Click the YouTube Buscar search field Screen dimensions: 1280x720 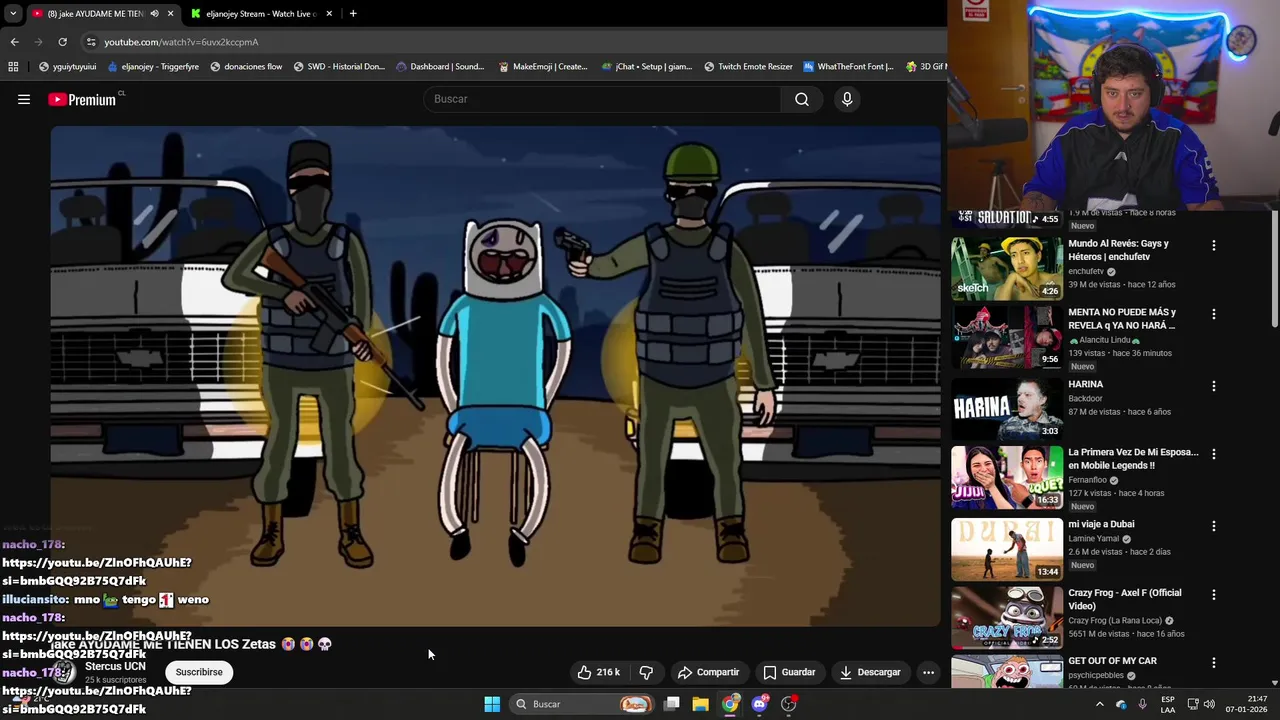pos(602,99)
